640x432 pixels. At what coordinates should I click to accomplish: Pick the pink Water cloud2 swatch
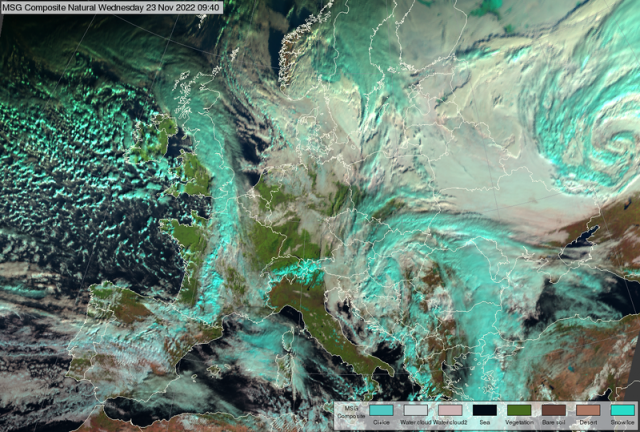click(450, 411)
